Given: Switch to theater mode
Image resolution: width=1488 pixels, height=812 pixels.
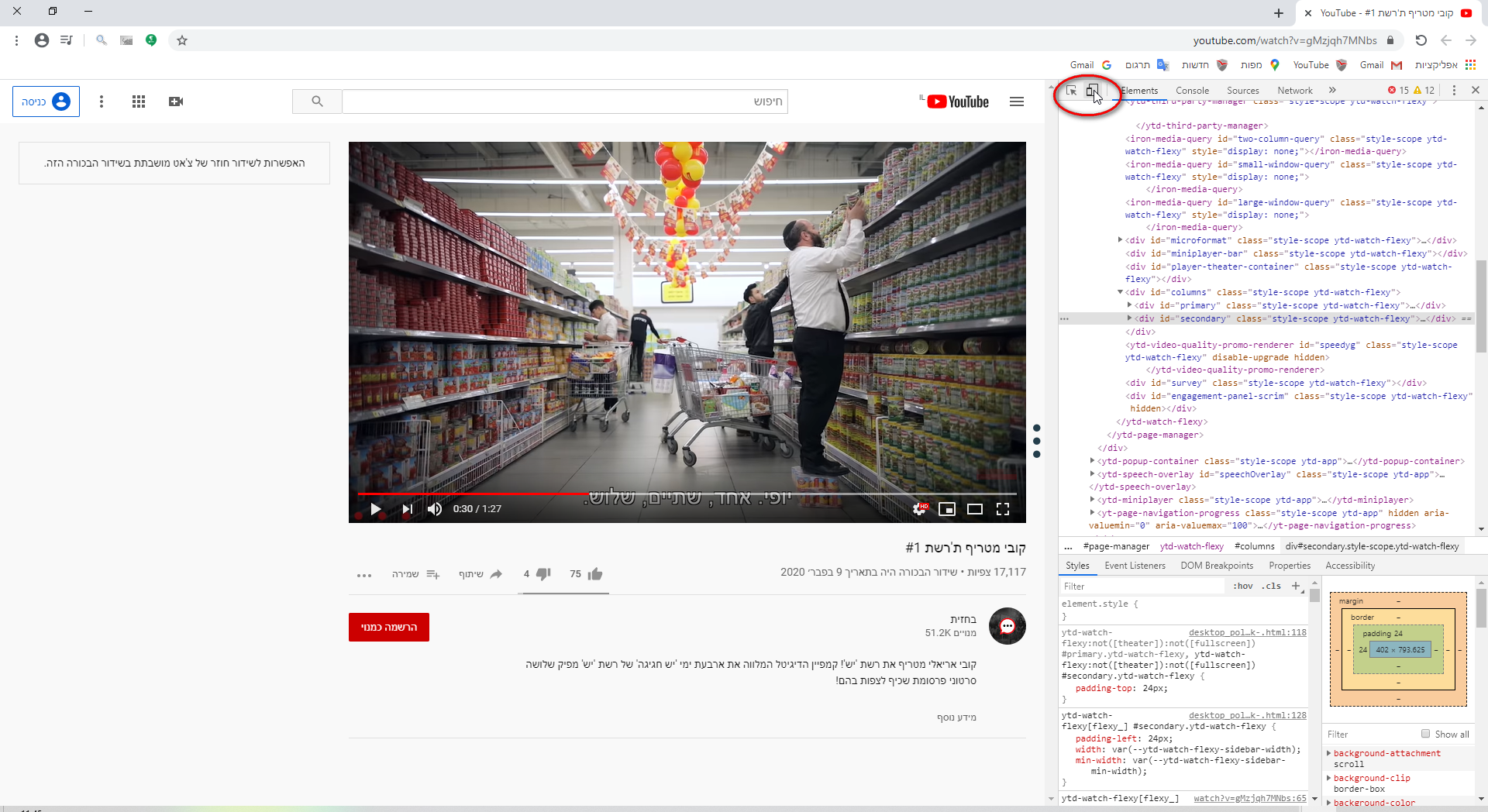Looking at the screenshot, I should (975, 509).
